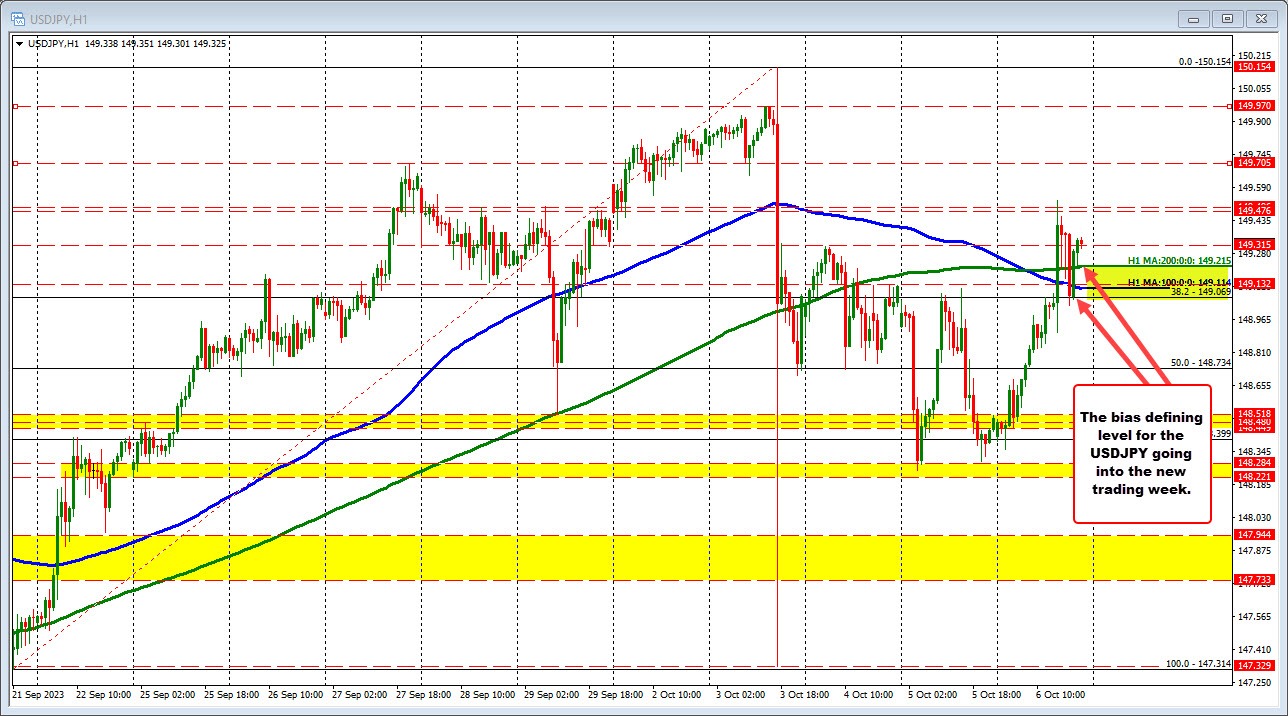The height and width of the screenshot is (716, 1288).
Task: Minimize the USDJPY,H1 chart window
Action: [x=1194, y=18]
